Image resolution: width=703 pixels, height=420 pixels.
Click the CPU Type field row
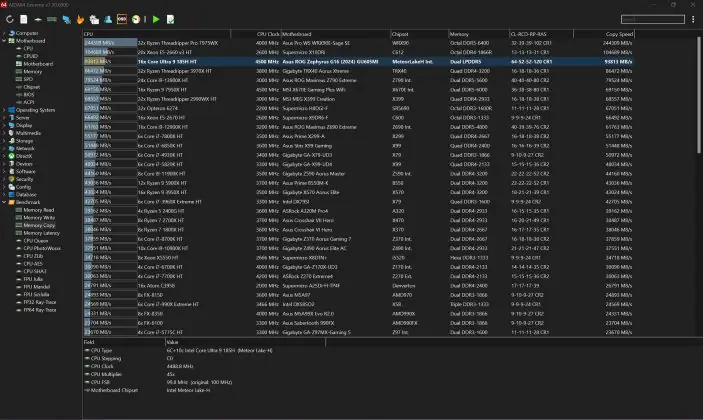[x=204, y=351]
